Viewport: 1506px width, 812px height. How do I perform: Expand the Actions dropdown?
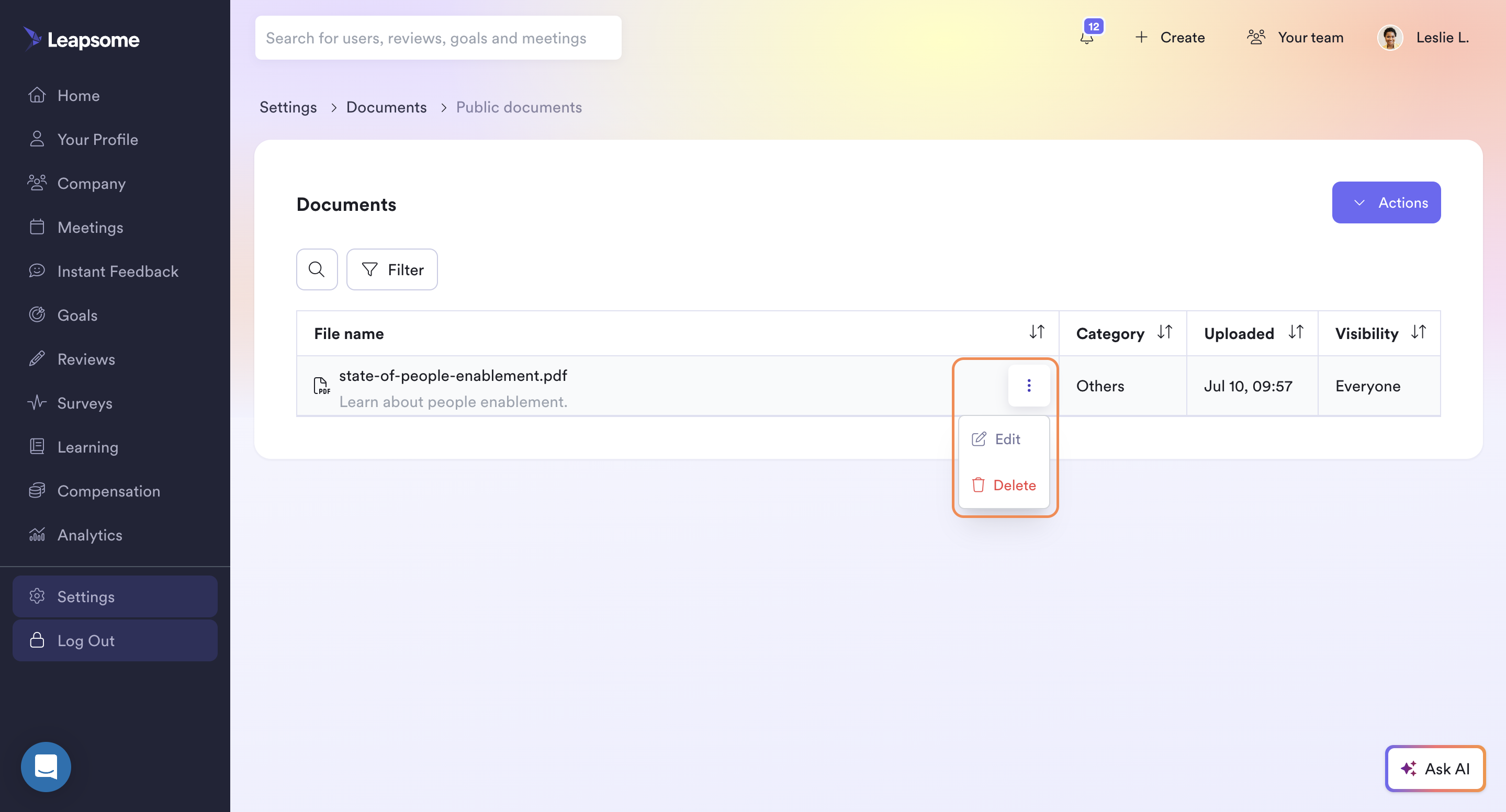pos(1386,202)
